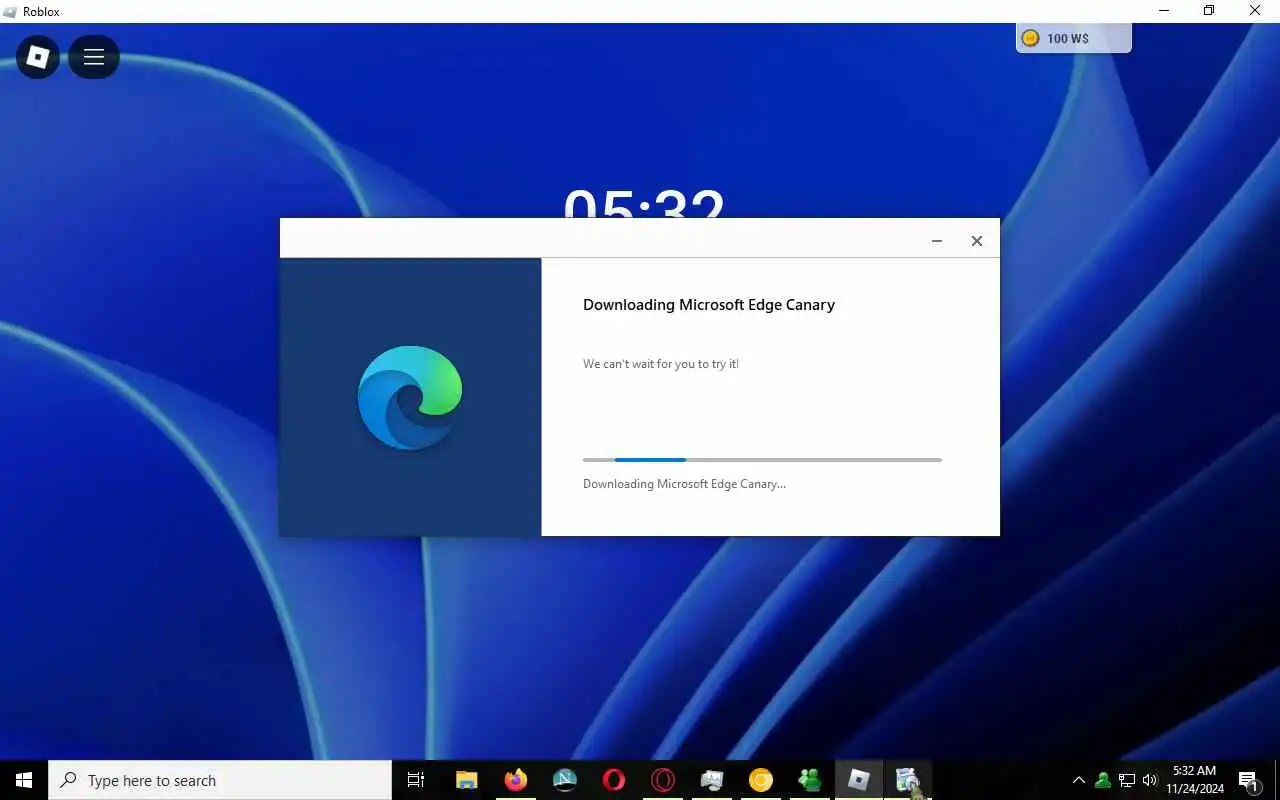
Task: Click 'Downloading Microsoft Edge Canary...' status text
Action: (x=684, y=484)
